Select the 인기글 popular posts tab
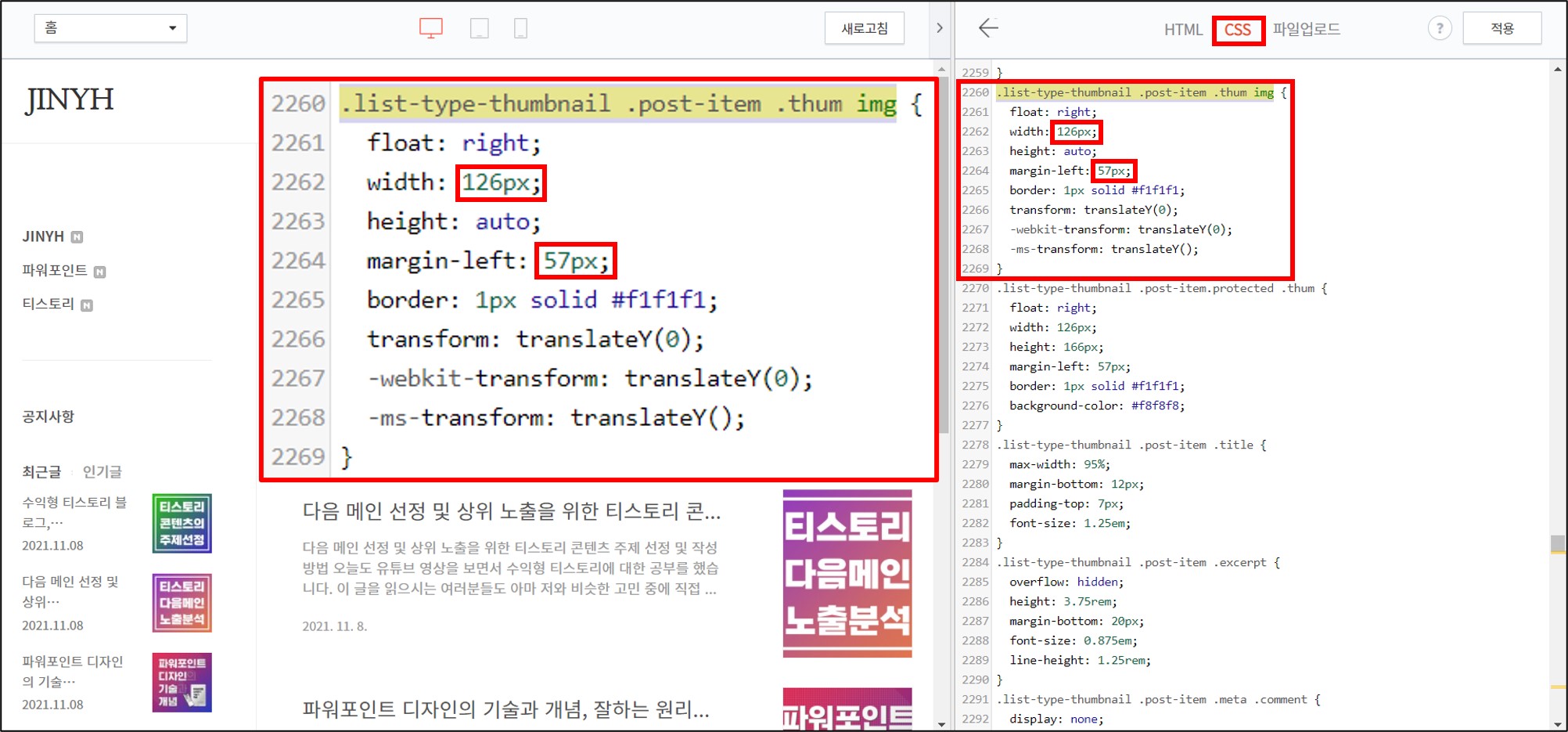 (102, 471)
